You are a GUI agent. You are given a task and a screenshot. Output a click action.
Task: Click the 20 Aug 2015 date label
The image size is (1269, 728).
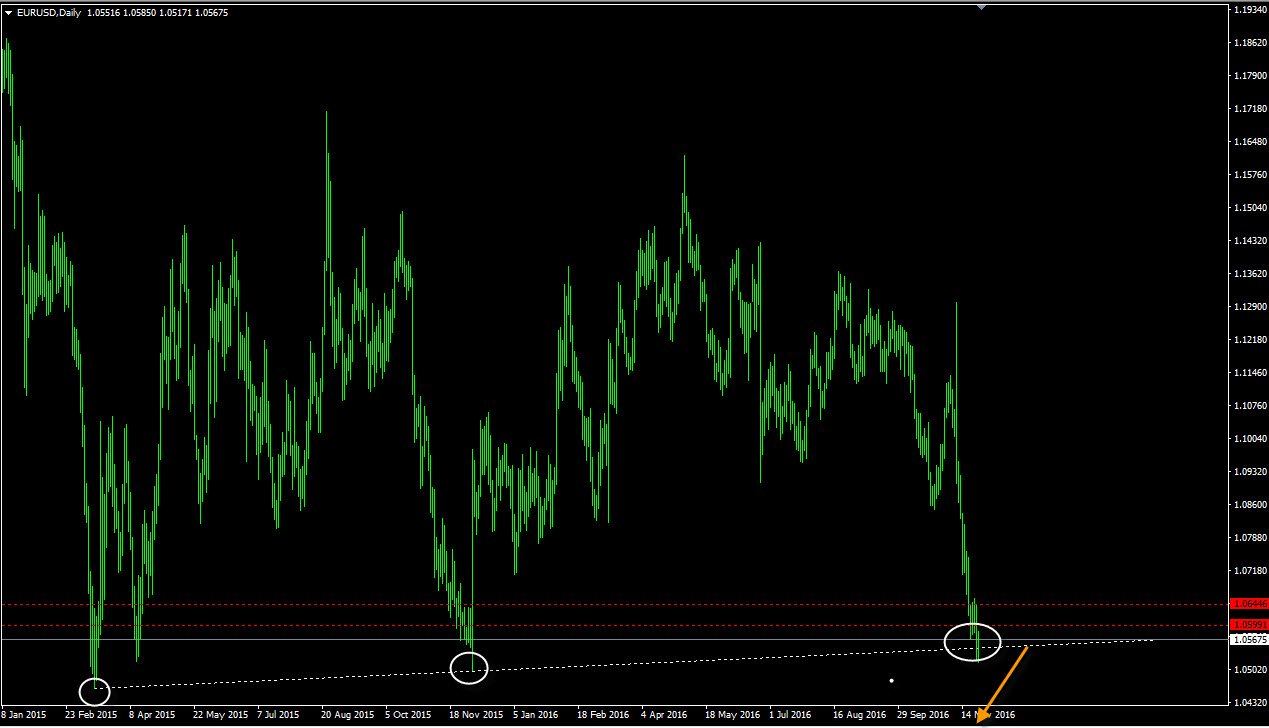pyautogui.click(x=348, y=715)
